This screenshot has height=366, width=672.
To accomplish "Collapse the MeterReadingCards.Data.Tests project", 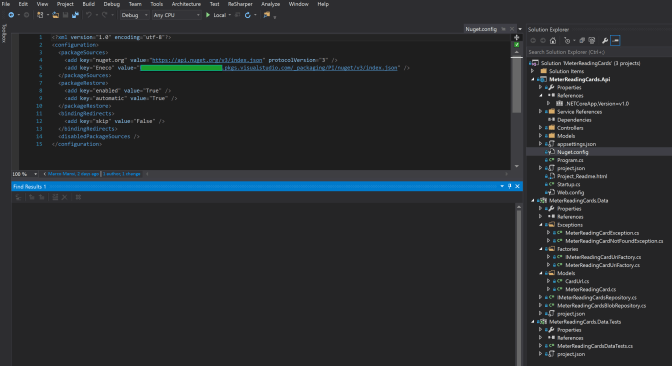I will [533, 322].
